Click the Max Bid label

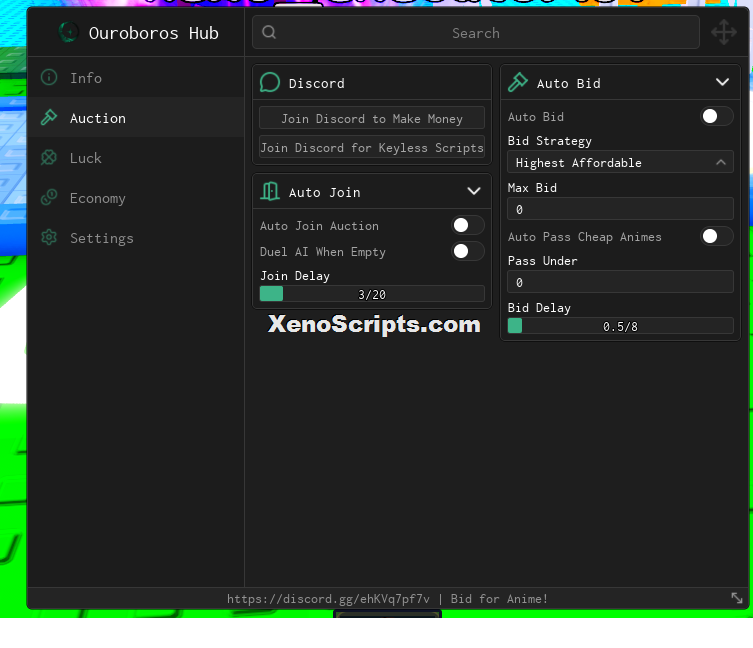coord(532,187)
